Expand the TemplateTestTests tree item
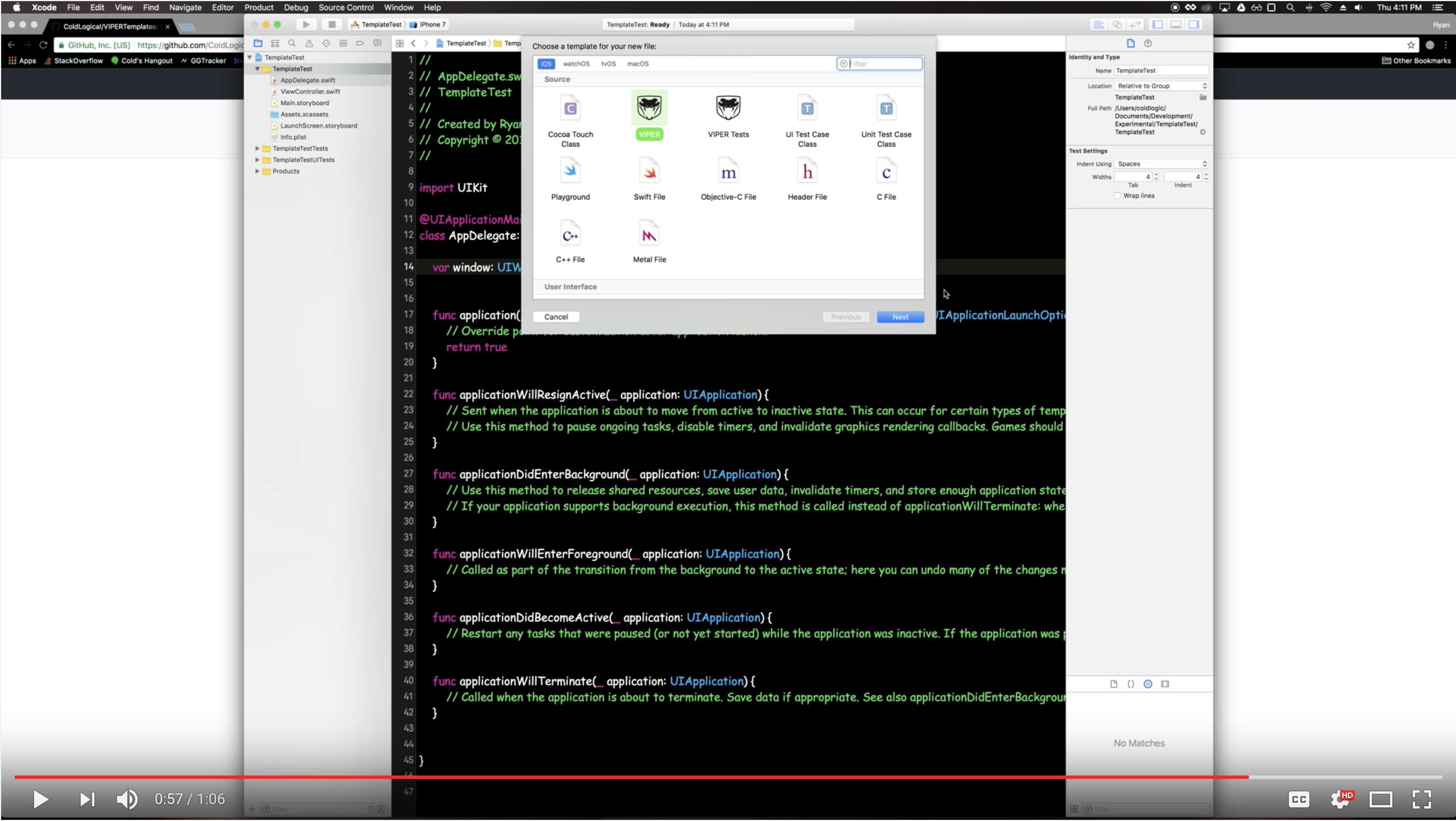 [258, 148]
